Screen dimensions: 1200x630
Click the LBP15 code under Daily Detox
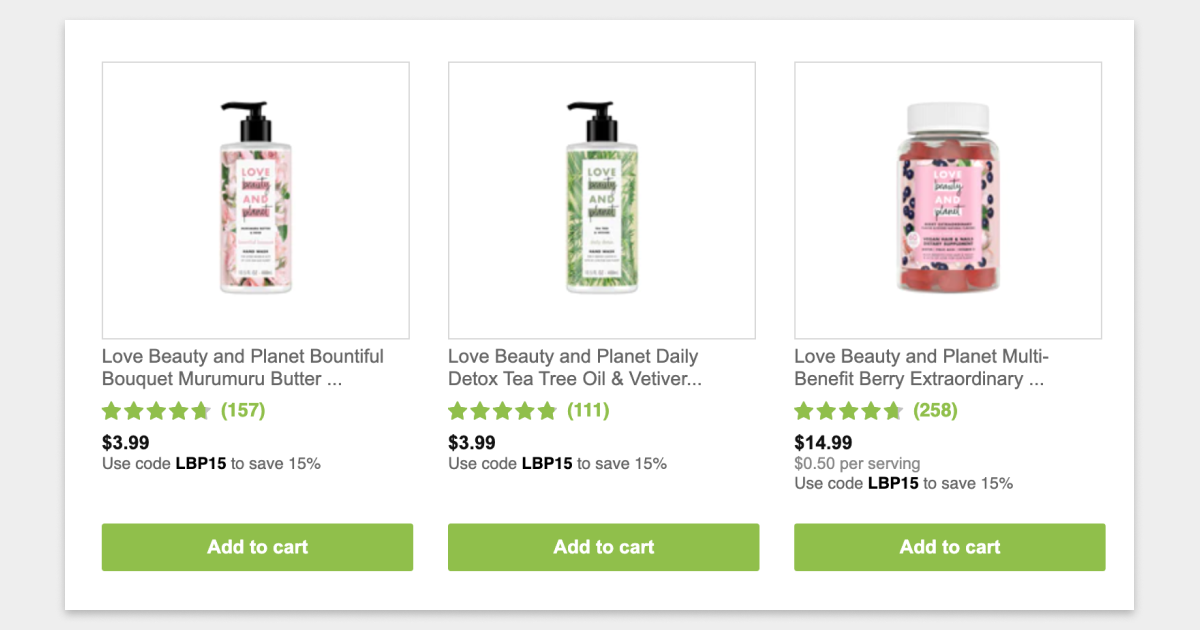tap(547, 464)
